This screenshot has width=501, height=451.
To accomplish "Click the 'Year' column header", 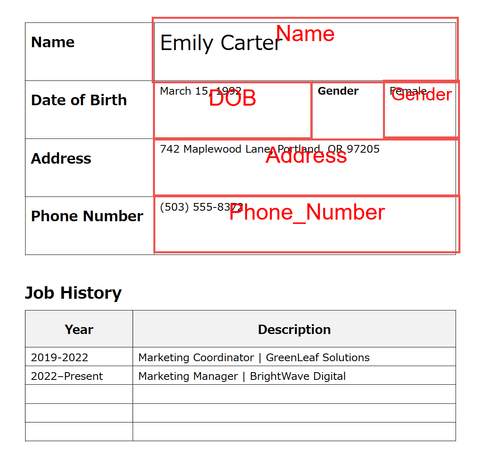I will point(79,329).
